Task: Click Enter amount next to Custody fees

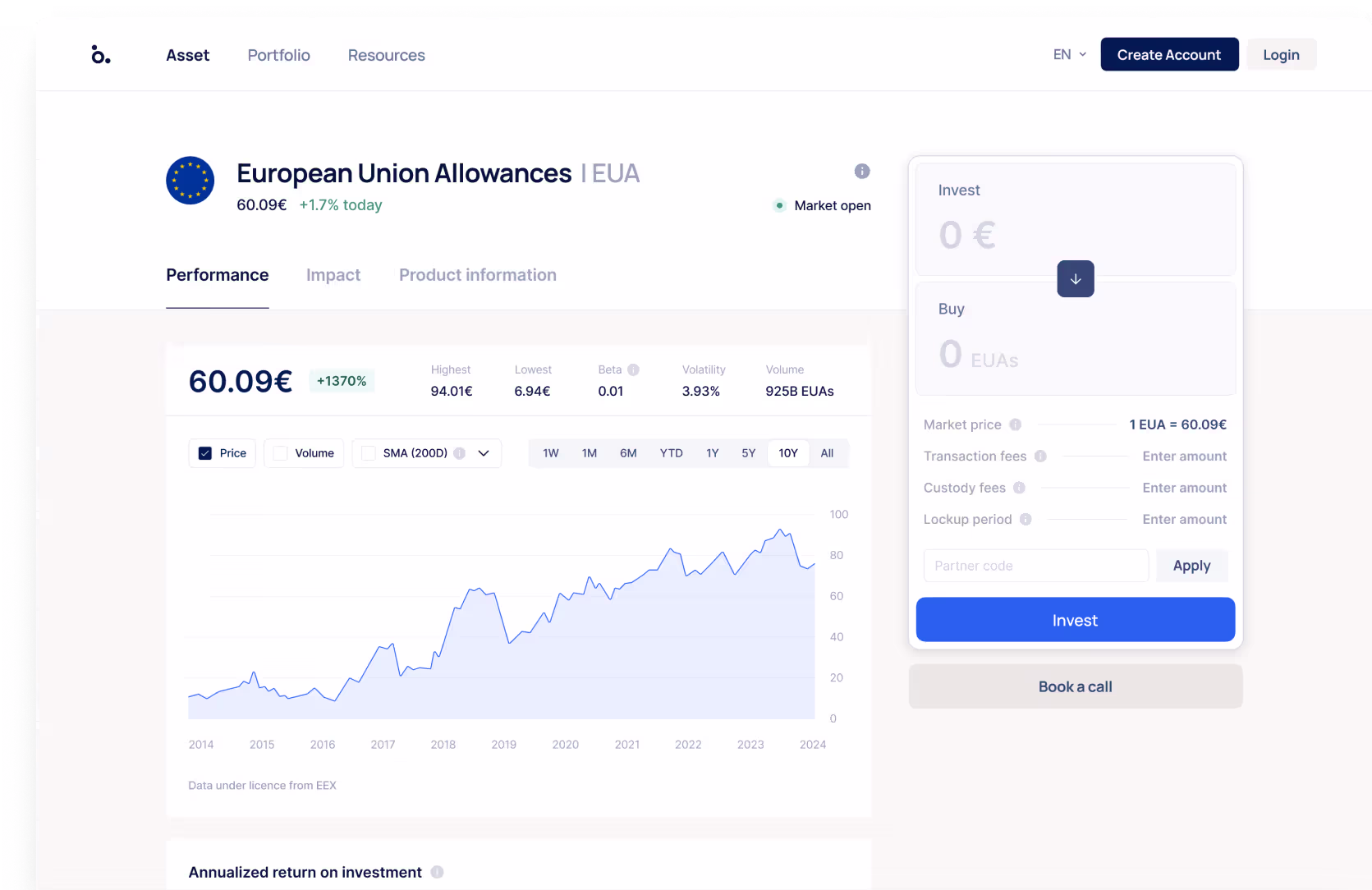Action: coord(1184,488)
